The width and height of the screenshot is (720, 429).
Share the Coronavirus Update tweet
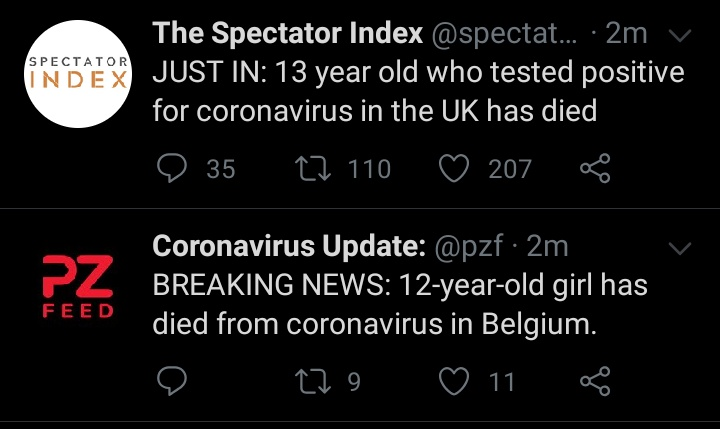(x=595, y=381)
